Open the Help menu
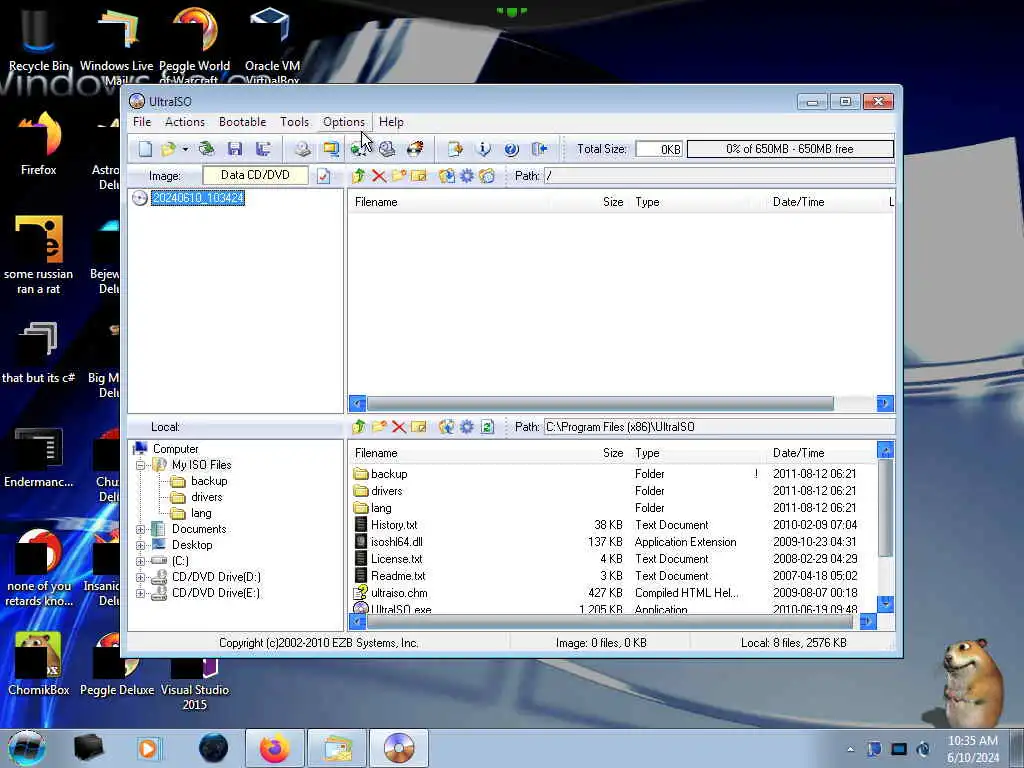The width and height of the screenshot is (1024, 768). [x=391, y=122]
